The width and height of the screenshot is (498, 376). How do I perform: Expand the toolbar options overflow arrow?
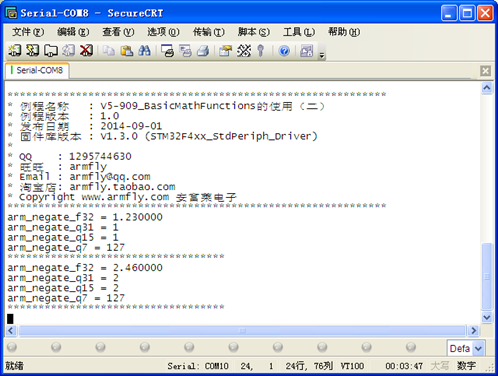322,55
